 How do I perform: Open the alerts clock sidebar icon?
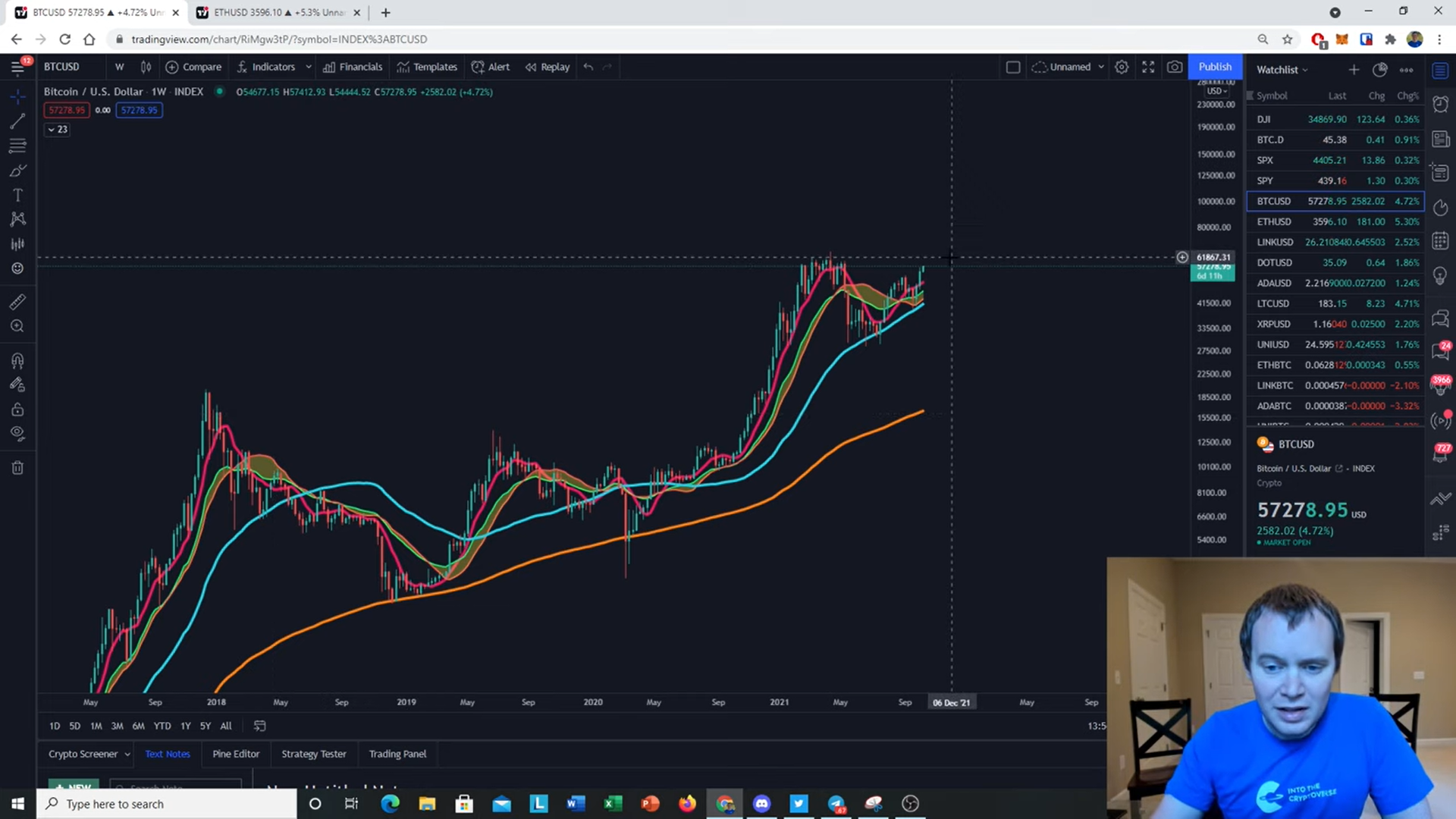point(1441,105)
